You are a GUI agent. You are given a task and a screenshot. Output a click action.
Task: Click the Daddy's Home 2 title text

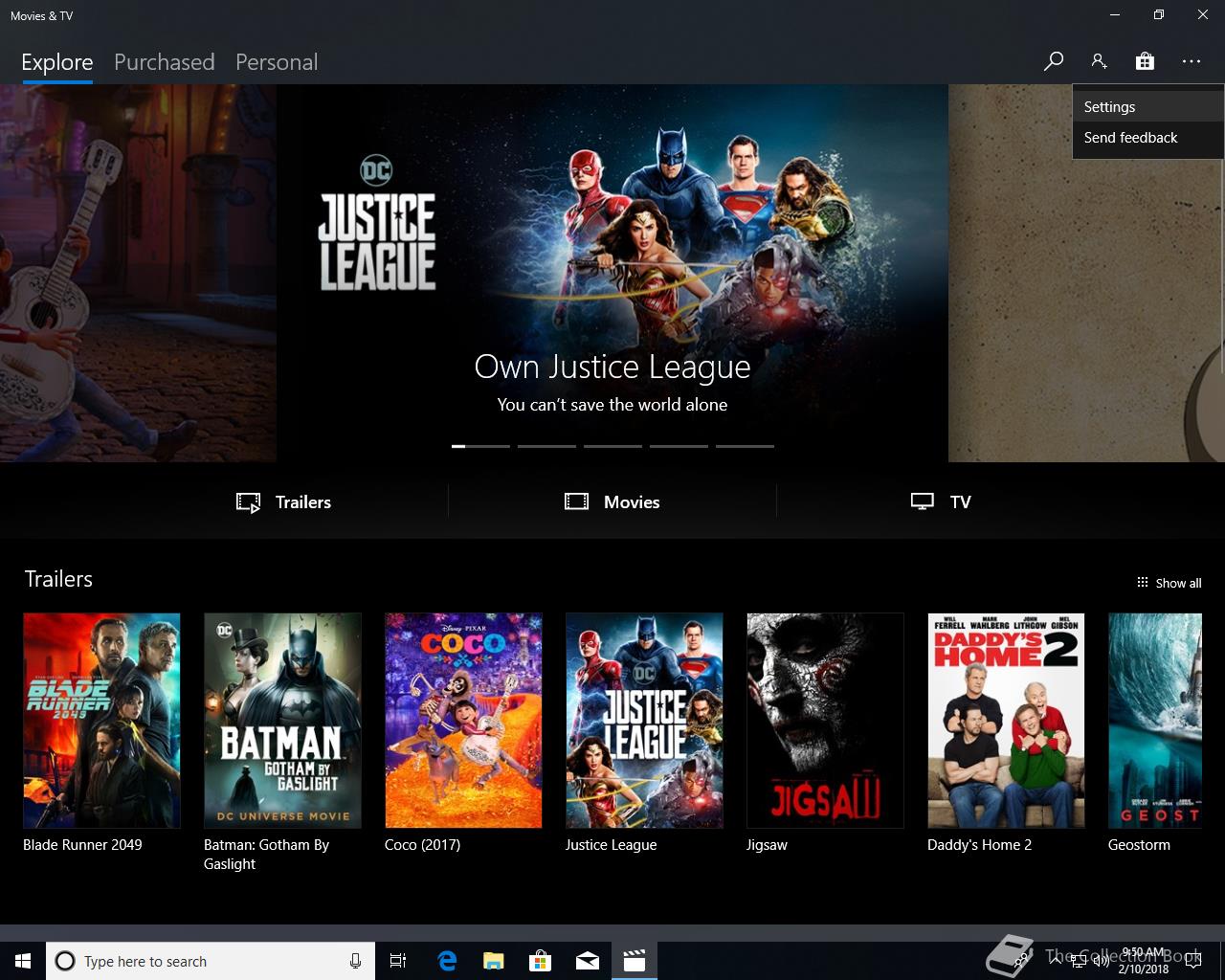coord(979,845)
